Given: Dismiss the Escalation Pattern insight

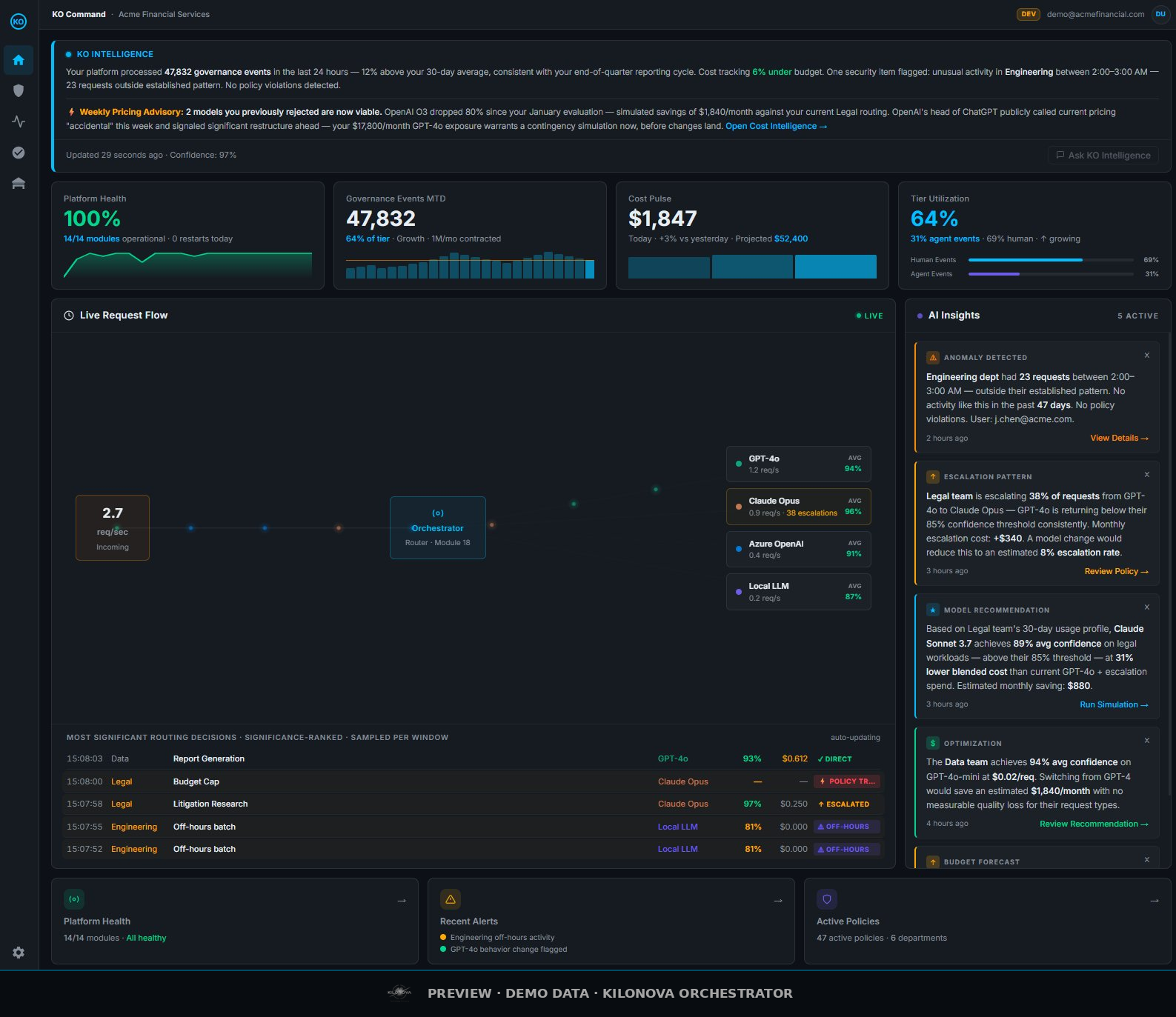Looking at the screenshot, I should [1147, 475].
